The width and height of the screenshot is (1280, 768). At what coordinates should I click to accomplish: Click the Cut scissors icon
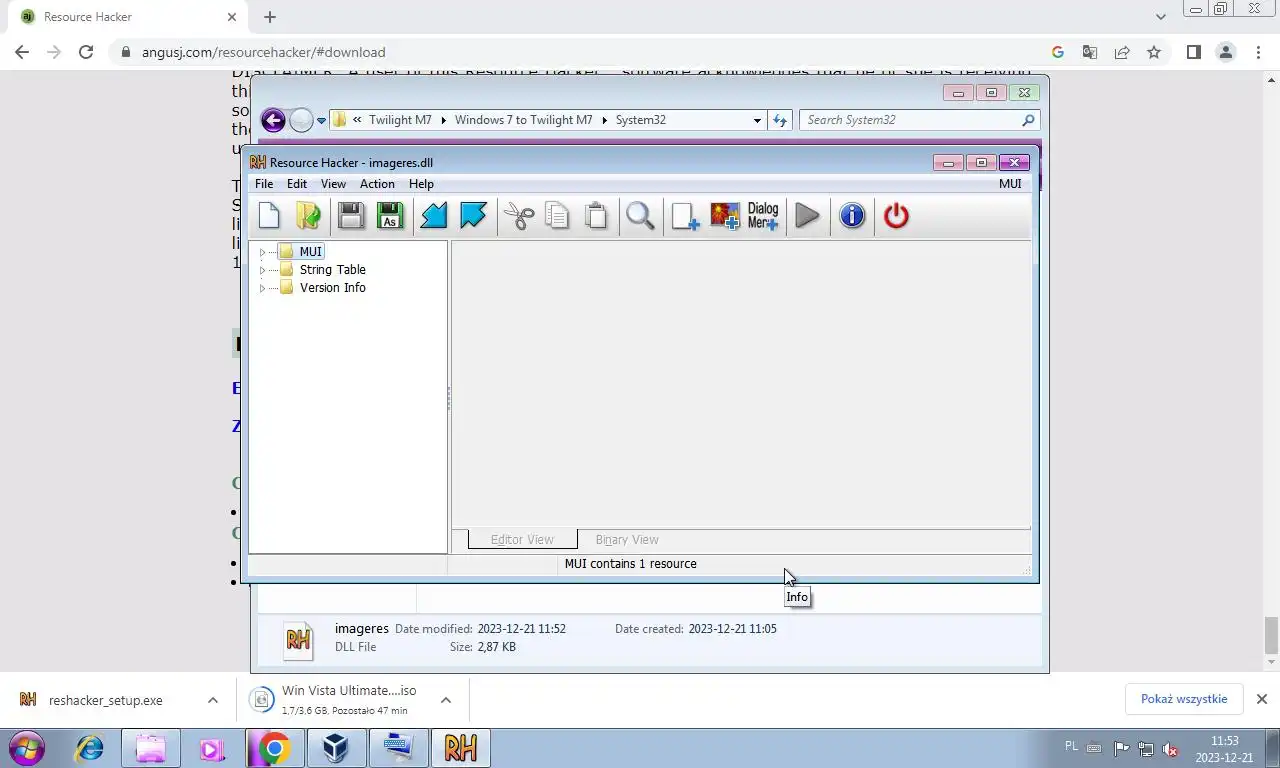point(519,216)
